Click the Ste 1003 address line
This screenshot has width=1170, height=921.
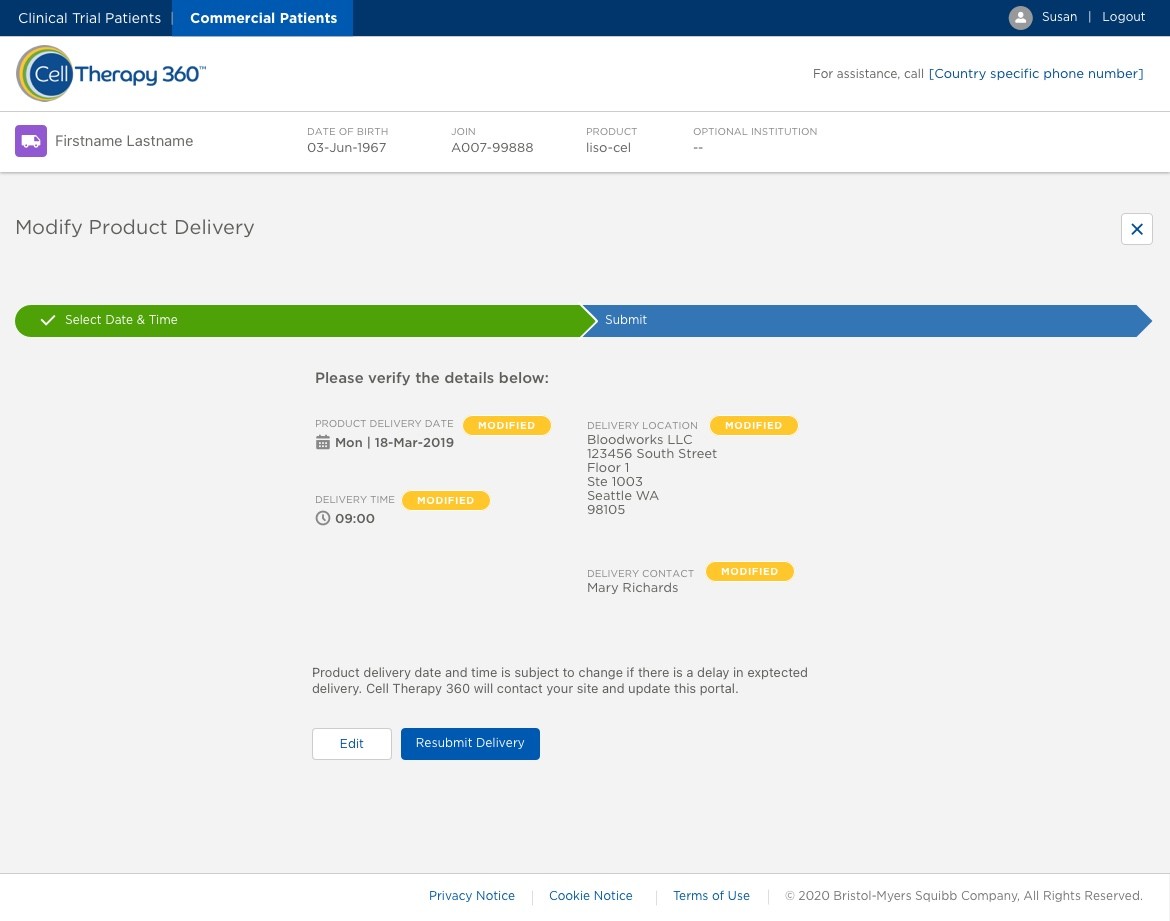[x=614, y=482]
